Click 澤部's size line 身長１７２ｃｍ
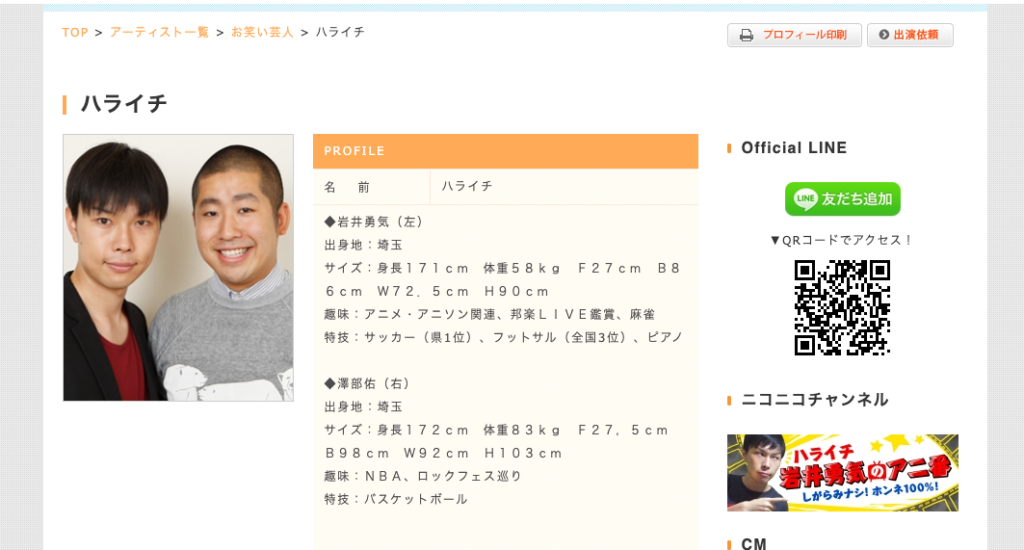This screenshot has width=1024, height=550. coord(496,442)
